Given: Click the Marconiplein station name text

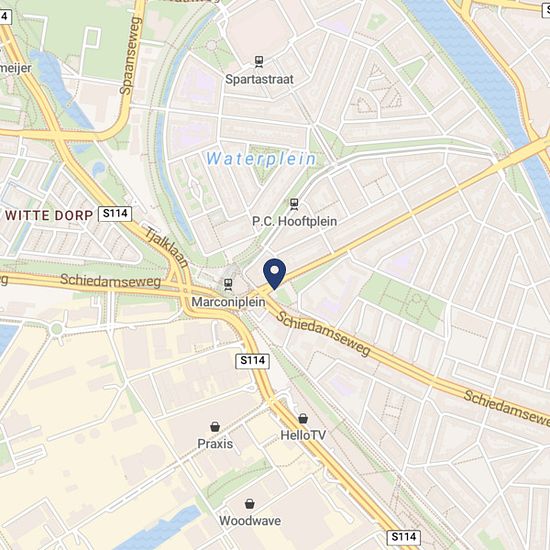Looking at the screenshot, I should pyautogui.click(x=228, y=302).
